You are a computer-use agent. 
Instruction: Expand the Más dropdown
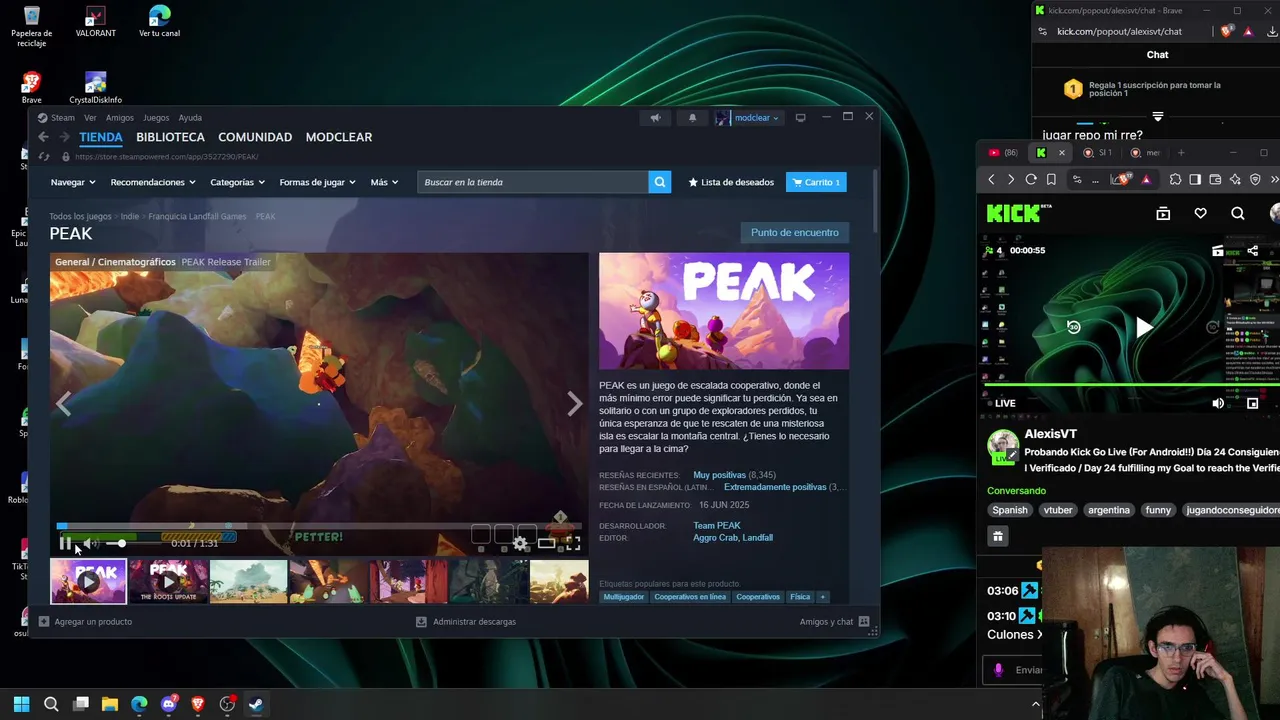(x=384, y=182)
